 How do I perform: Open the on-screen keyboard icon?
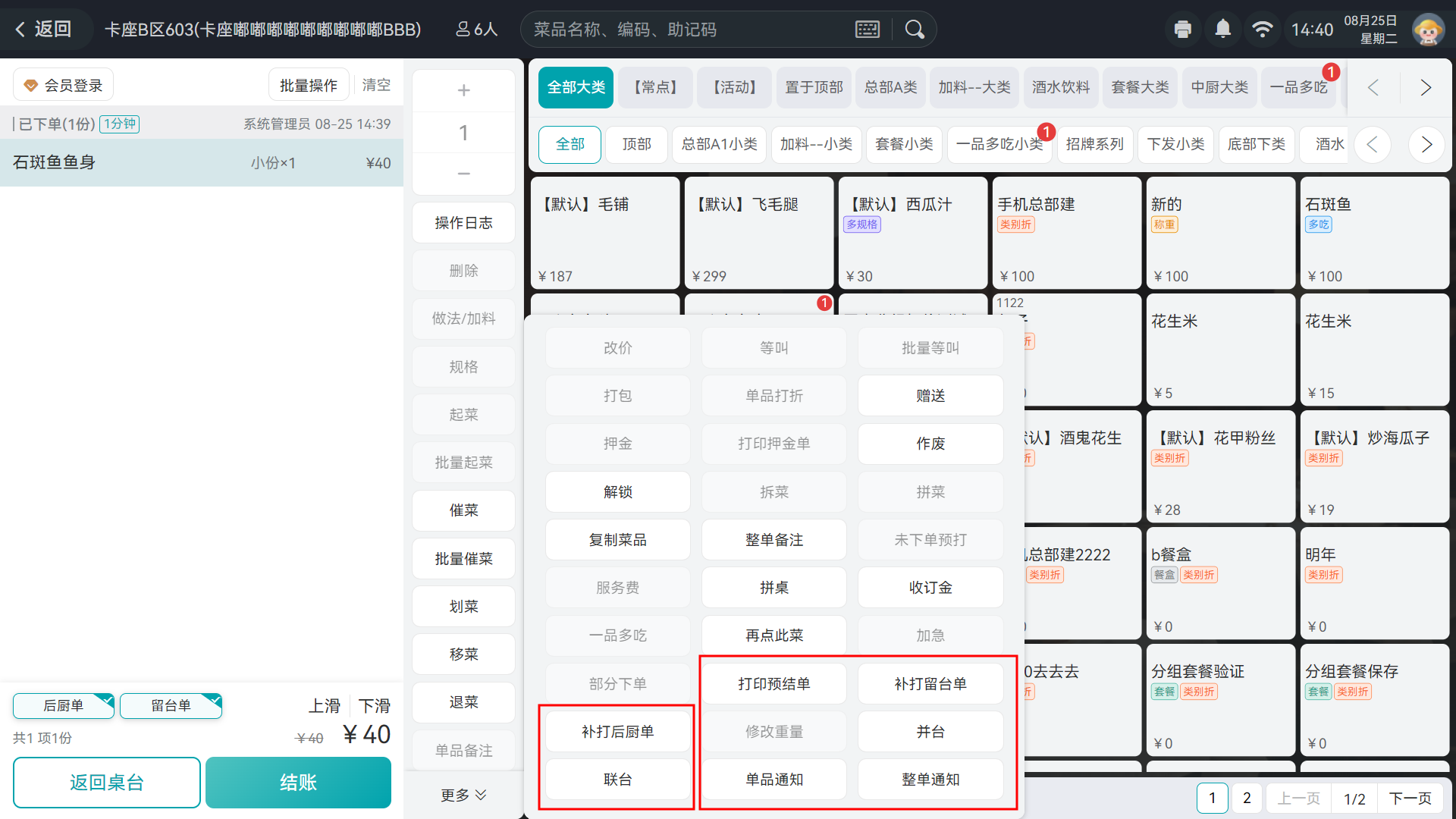coord(868,30)
